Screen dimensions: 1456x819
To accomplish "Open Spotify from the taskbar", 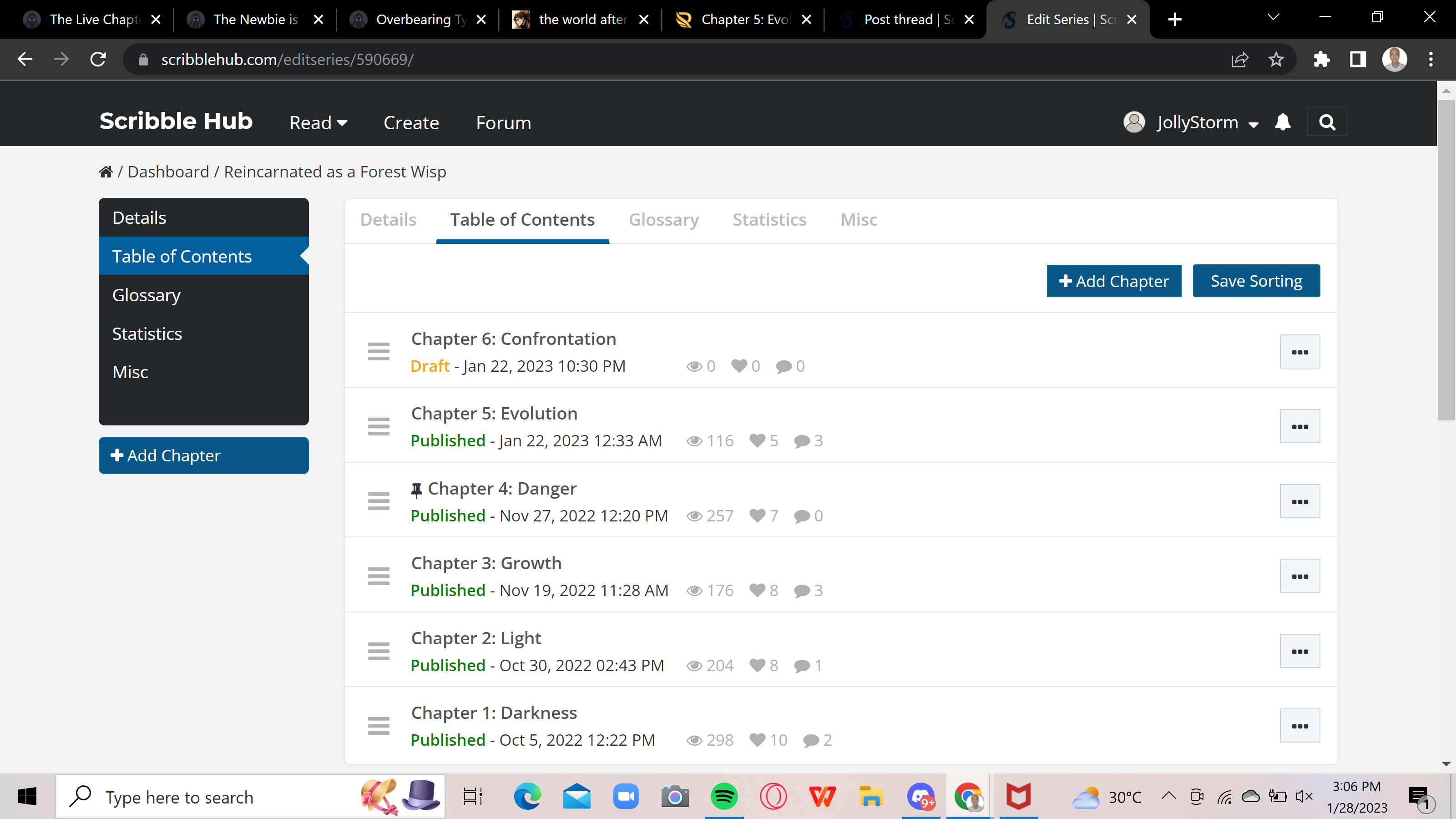I will pyautogui.click(x=724, y=796).
